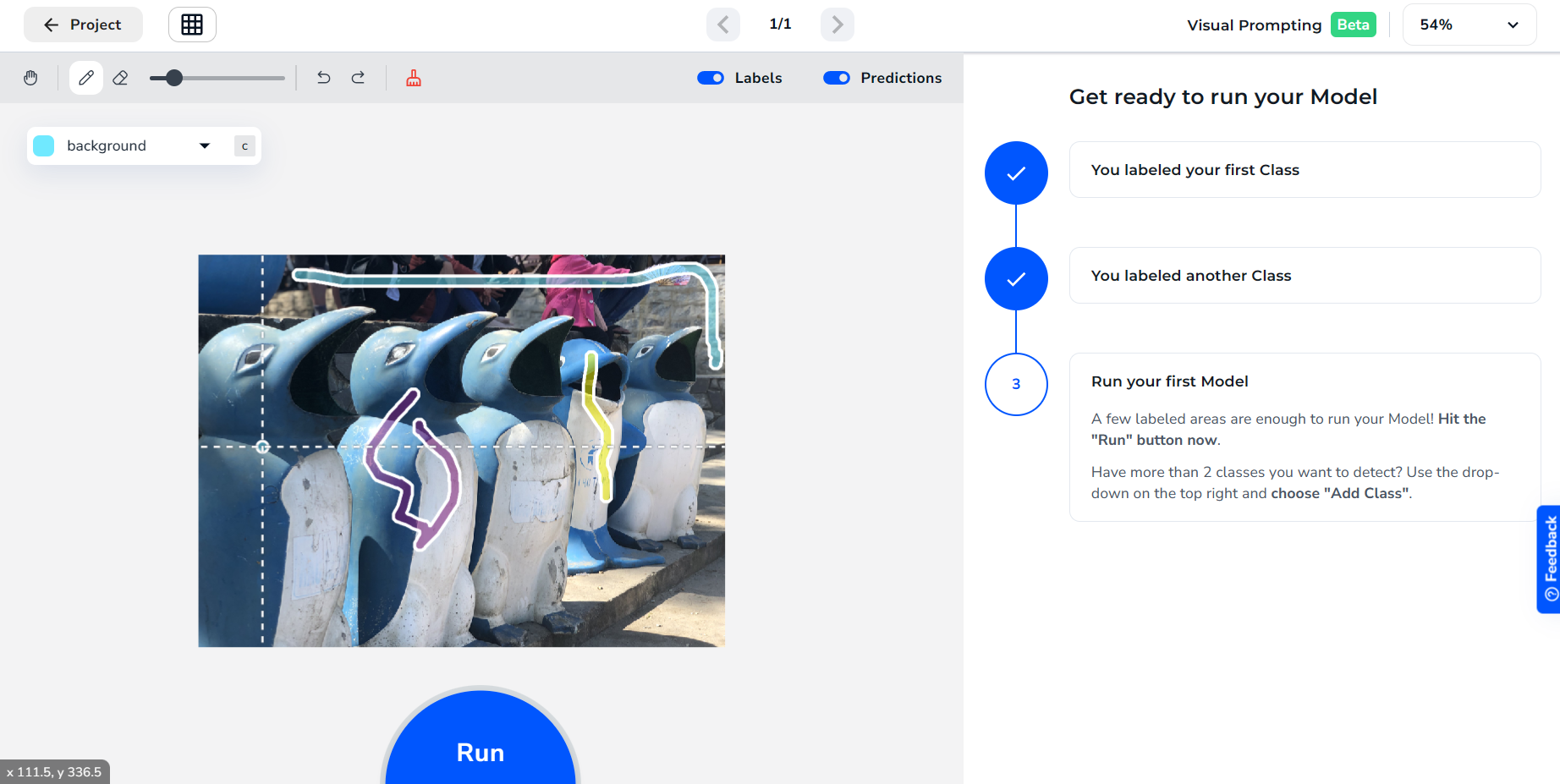This screenshot has width=1560, height=784.
Task: Click the Beta badge
Action: pyautogui.click(x=1354, y=25)
